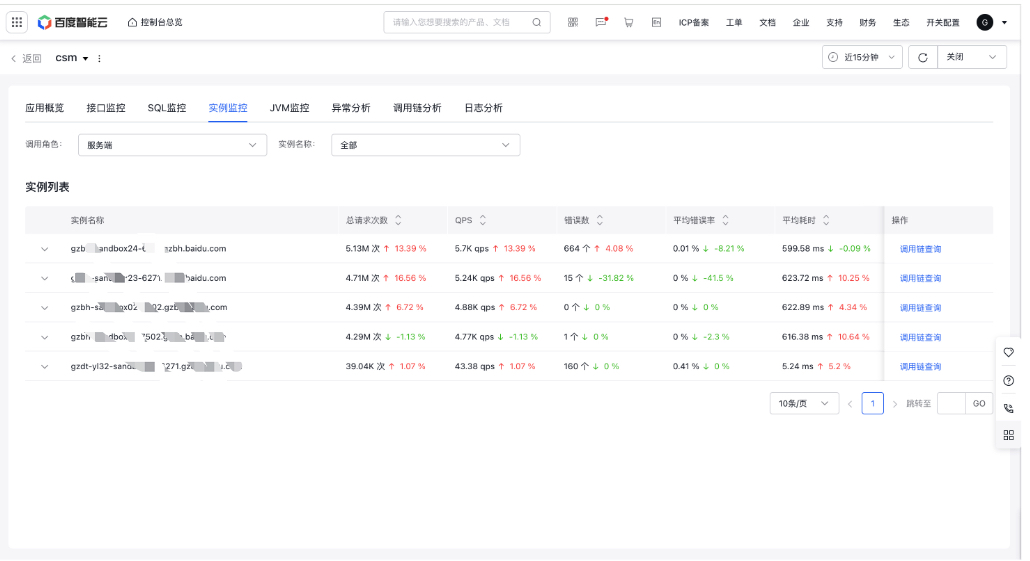Select page 1 in pagination
This screenshot has height=561, width=1030.
872,403
